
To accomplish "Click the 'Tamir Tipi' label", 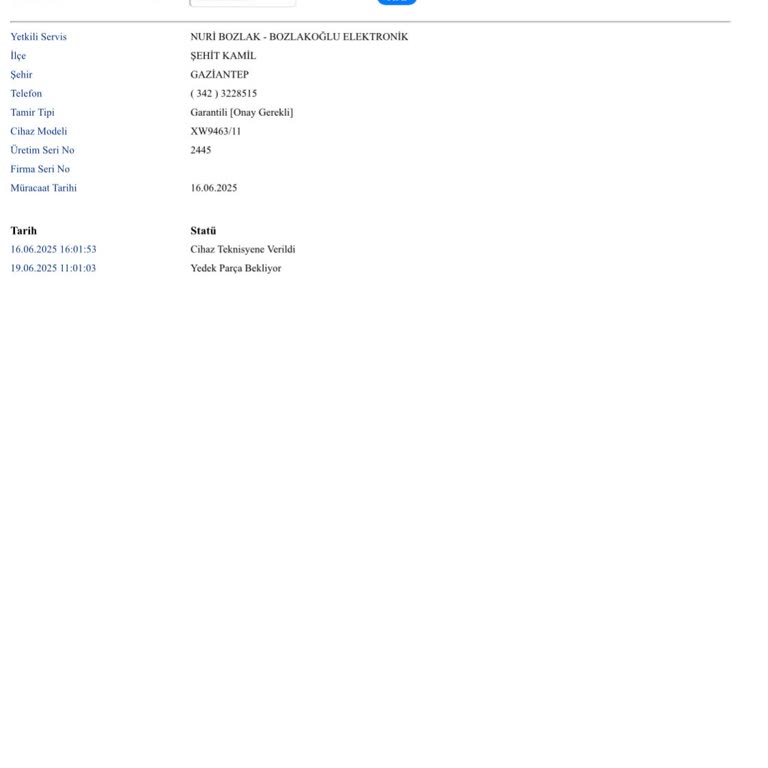I will pyautogui.click(x=32, y=112).
